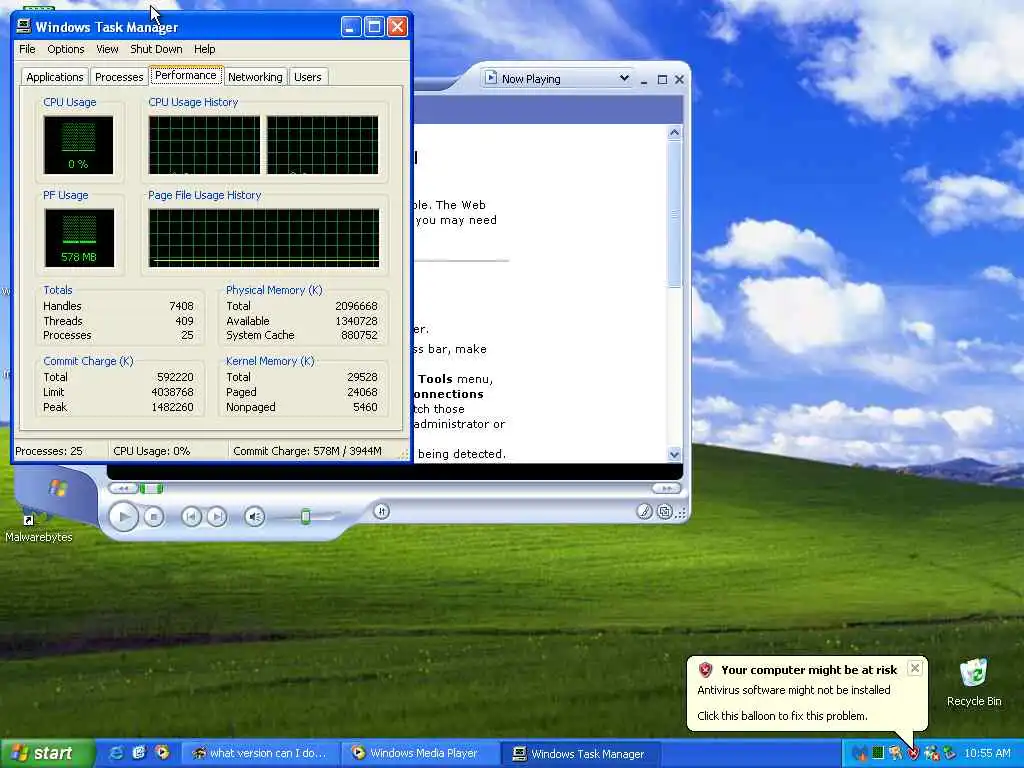Image resolution: width=1024 pixels, height=768 pixels.
Task: Select the Recycle Bin desktop icon
Action: 974,682
